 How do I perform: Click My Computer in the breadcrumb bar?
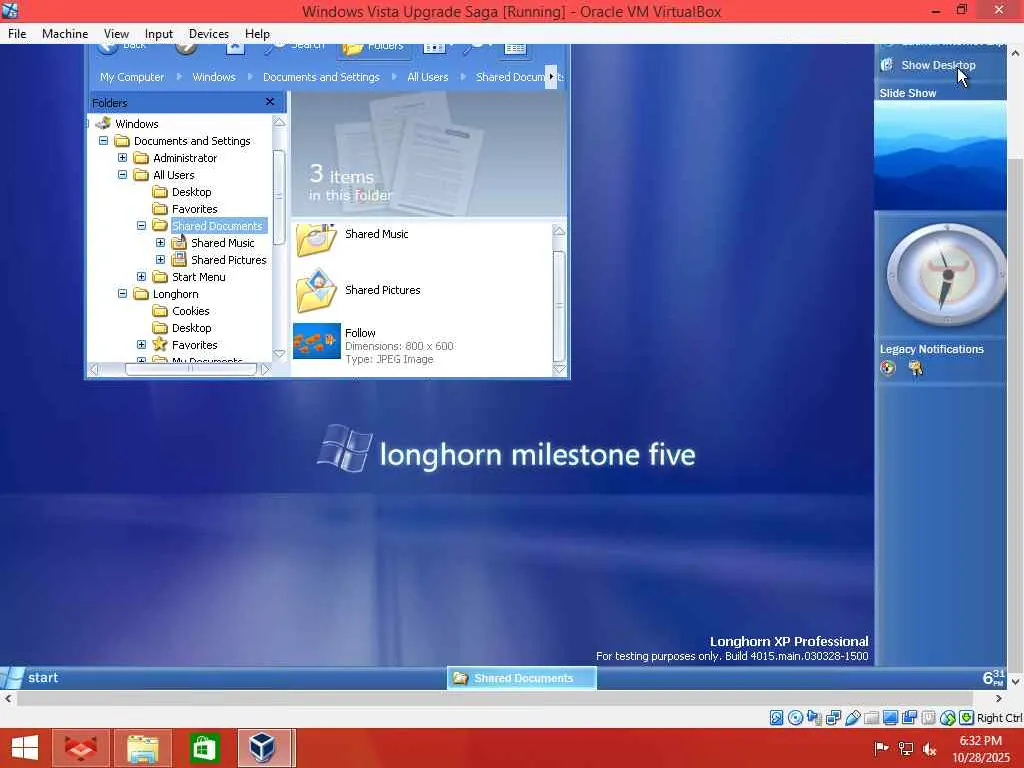point(132,77)
